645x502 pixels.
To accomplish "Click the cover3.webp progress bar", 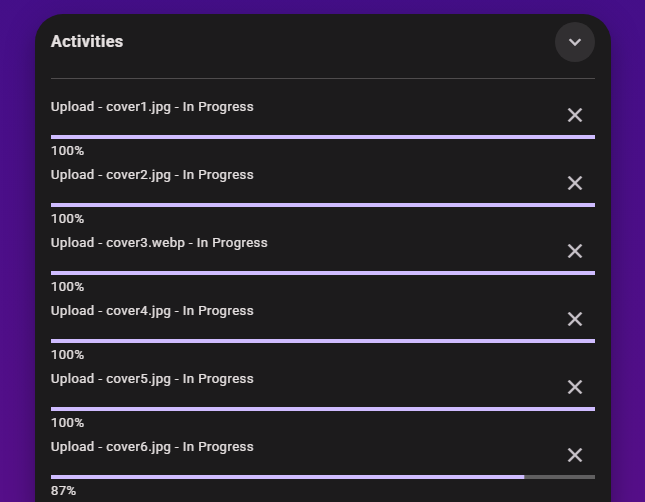I will [322, 273].
